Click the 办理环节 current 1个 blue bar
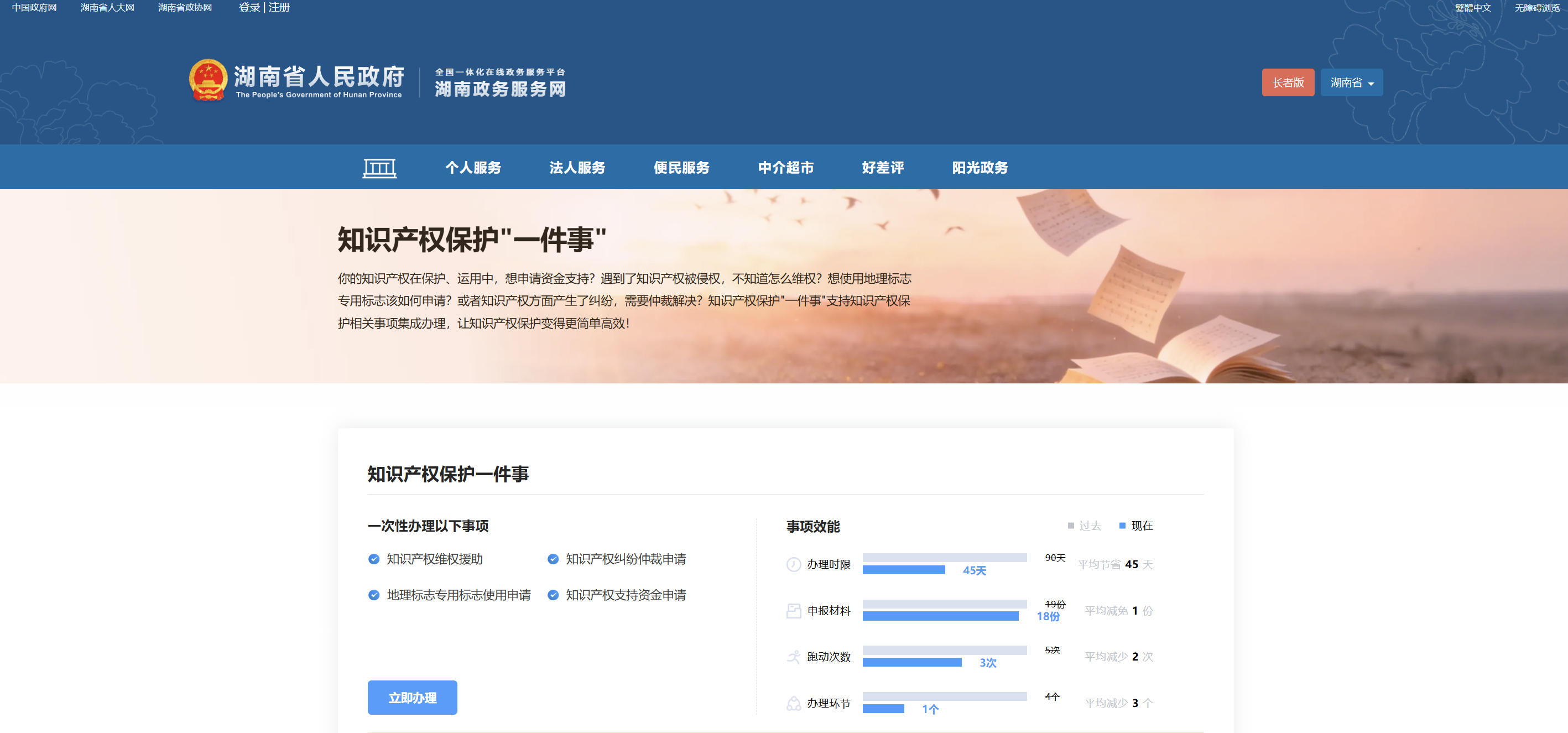Image resolution: width=1568 pixels, height=733 pixels. (883, 709)
